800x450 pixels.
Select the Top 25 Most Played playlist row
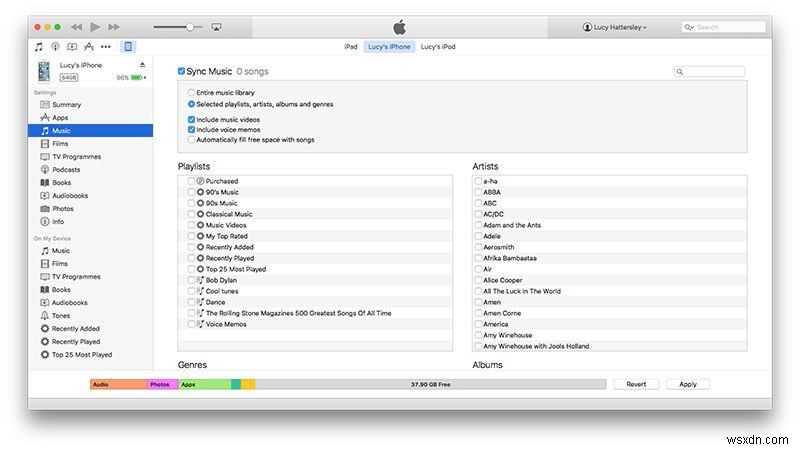pyautogui.click(x=315, y=269)
